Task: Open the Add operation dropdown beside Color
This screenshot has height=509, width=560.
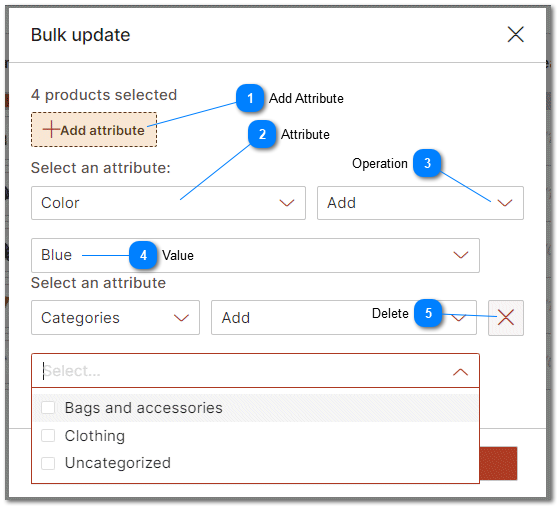Action: (x=420, y=203)
